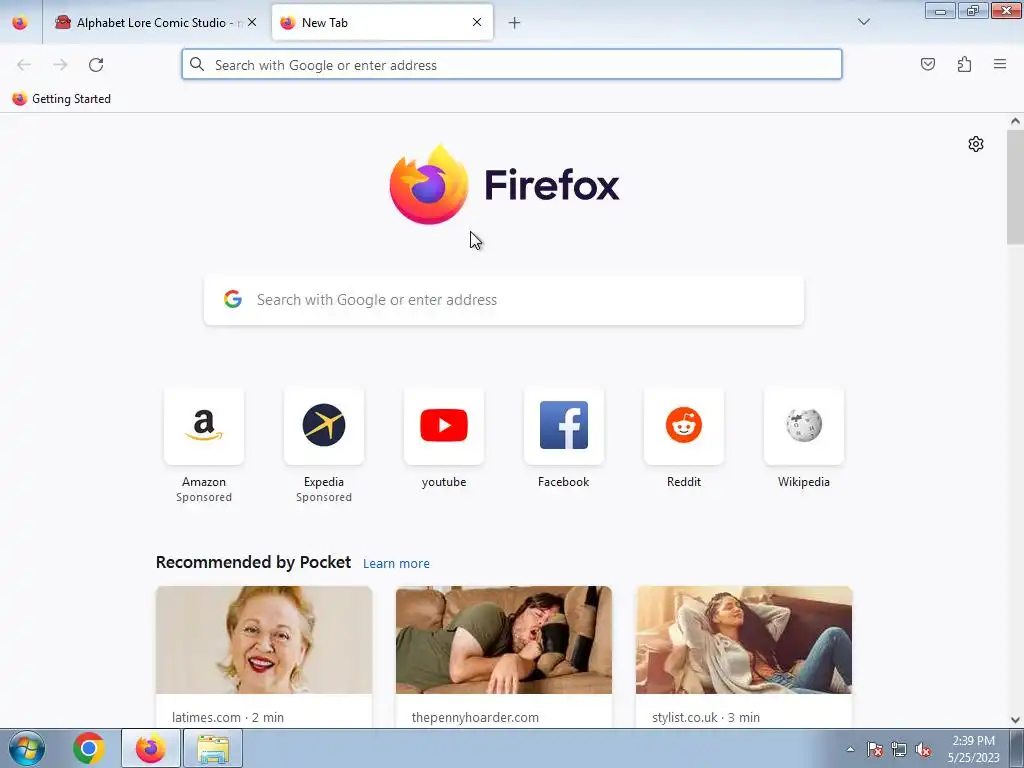Open the thepennyhoarder.com article thumbnail
Viewport: 1024px width, 768px height.
click(504, 640)
